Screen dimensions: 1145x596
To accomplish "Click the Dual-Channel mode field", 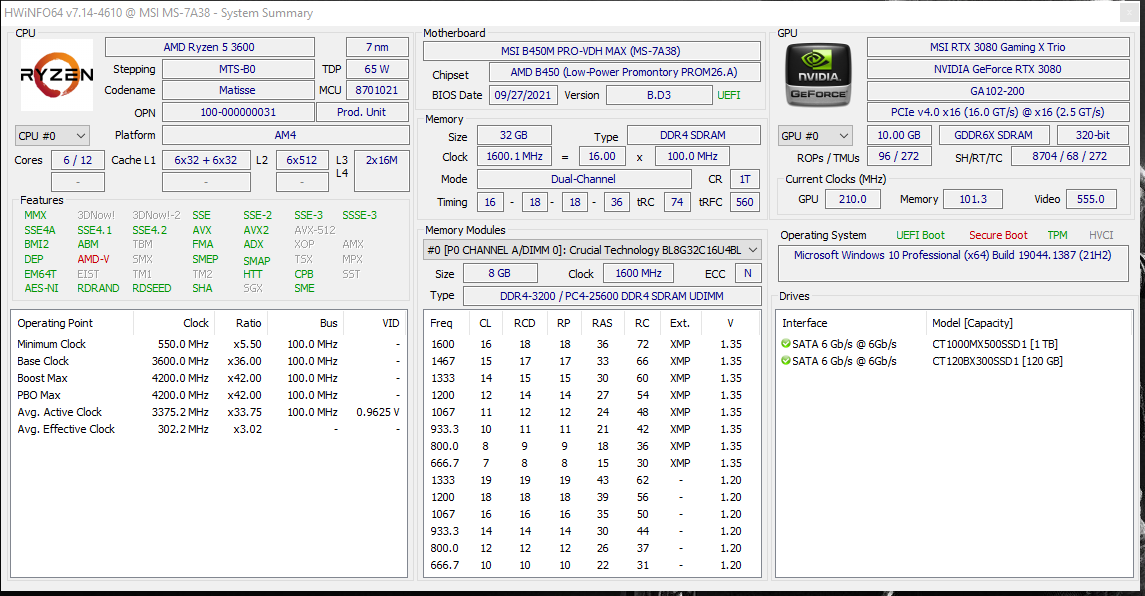I will (583, 179).
